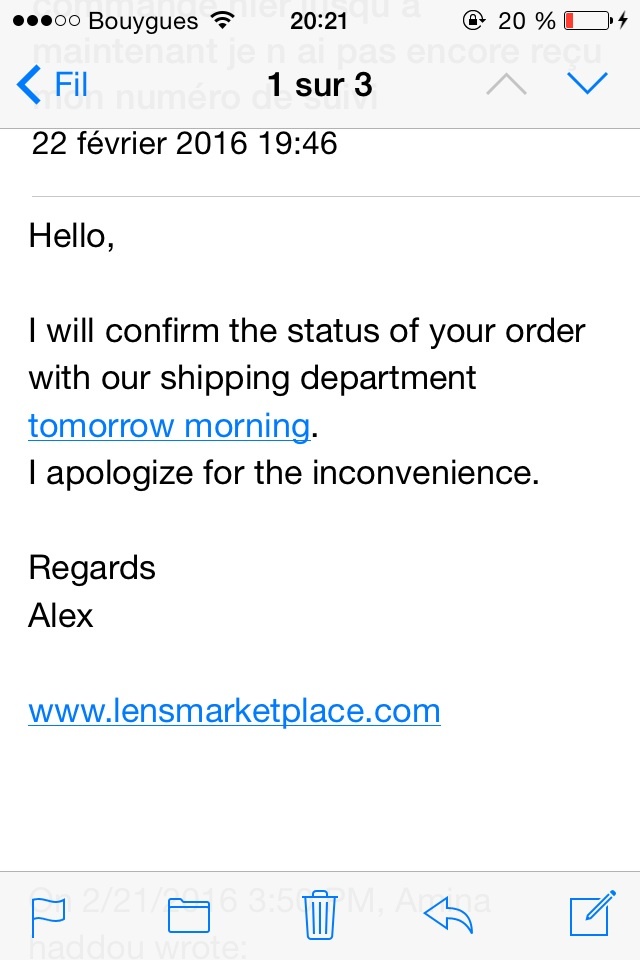This screenshot has width=640, height=960.
Task: Go to previous message with up arrow
Action: [x=506, y=84]
